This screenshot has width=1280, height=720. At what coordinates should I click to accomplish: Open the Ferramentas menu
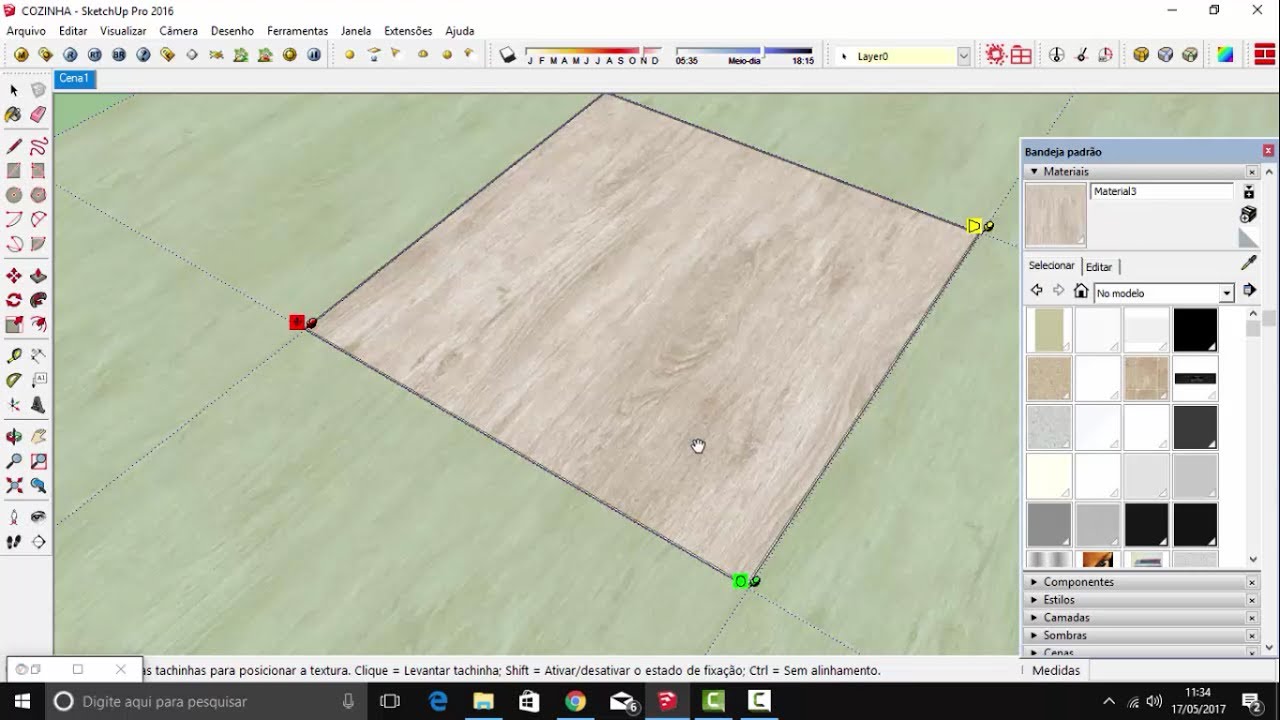pos(297,31)
